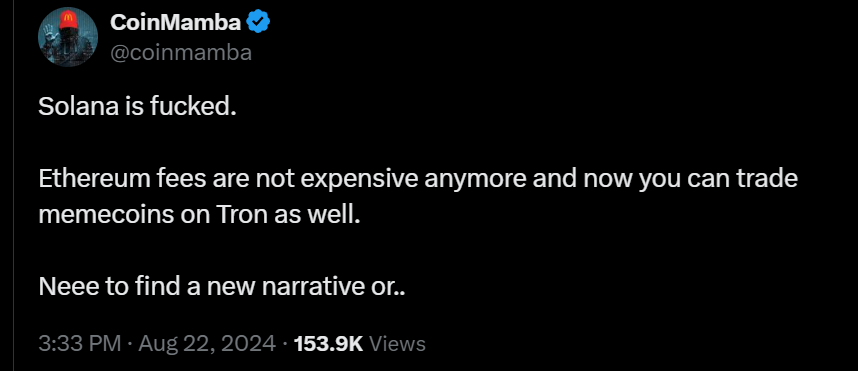Open CoinMamba's profile avatar picture
Screen dimensions: 858x371
pos(68,37)
